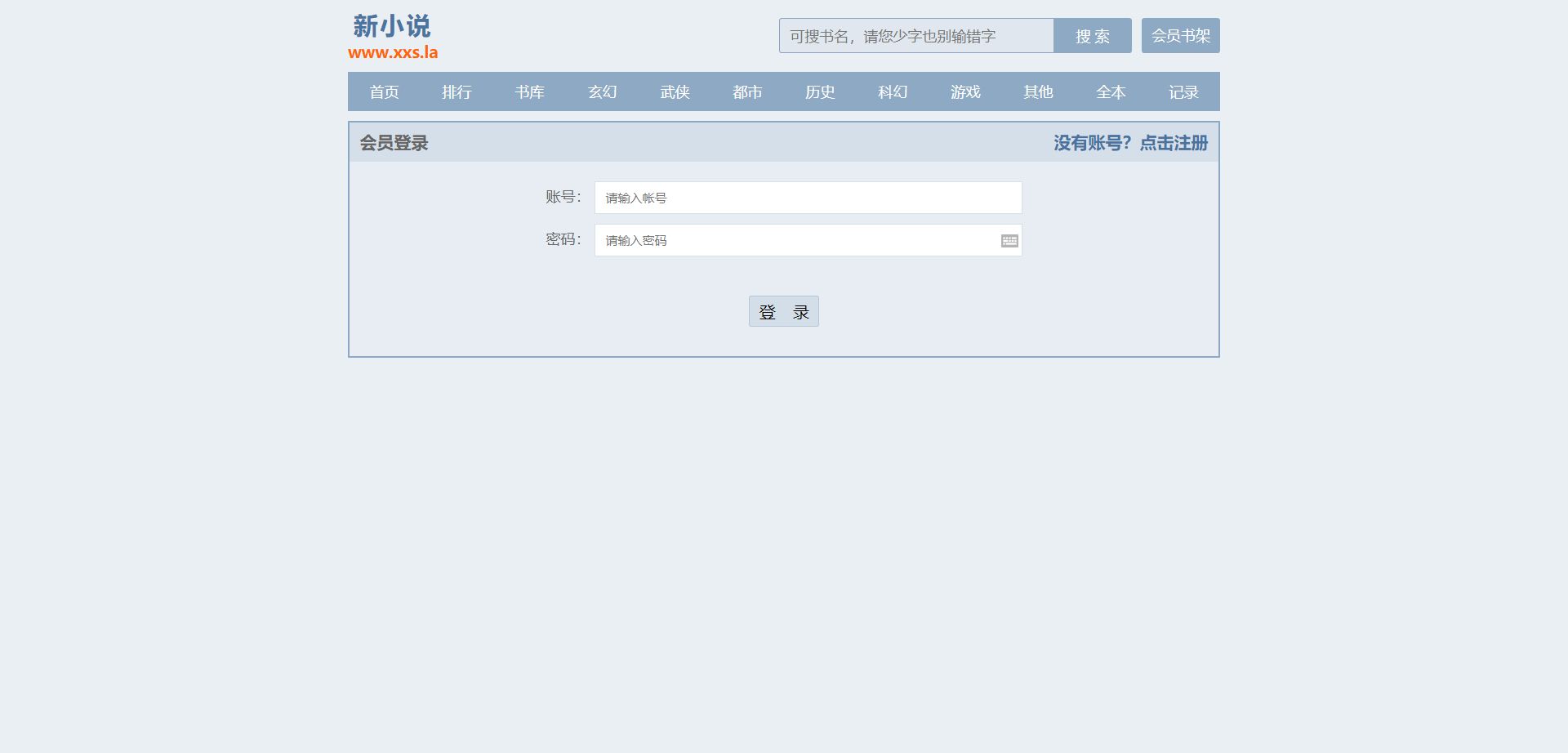Click into the book name search box
Screen dimensions: 1568x753
916,36
